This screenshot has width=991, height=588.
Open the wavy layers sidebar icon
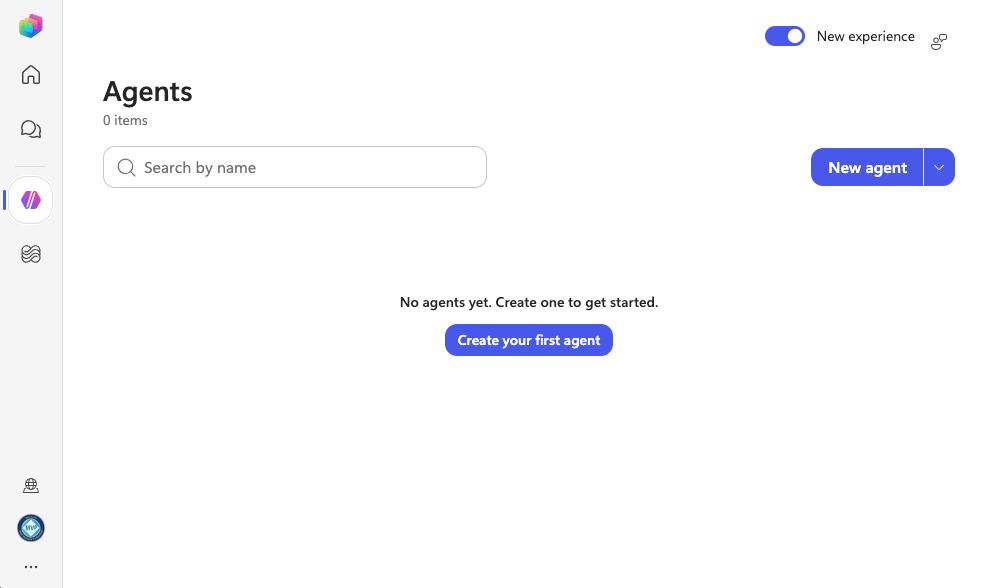(30, 254)
